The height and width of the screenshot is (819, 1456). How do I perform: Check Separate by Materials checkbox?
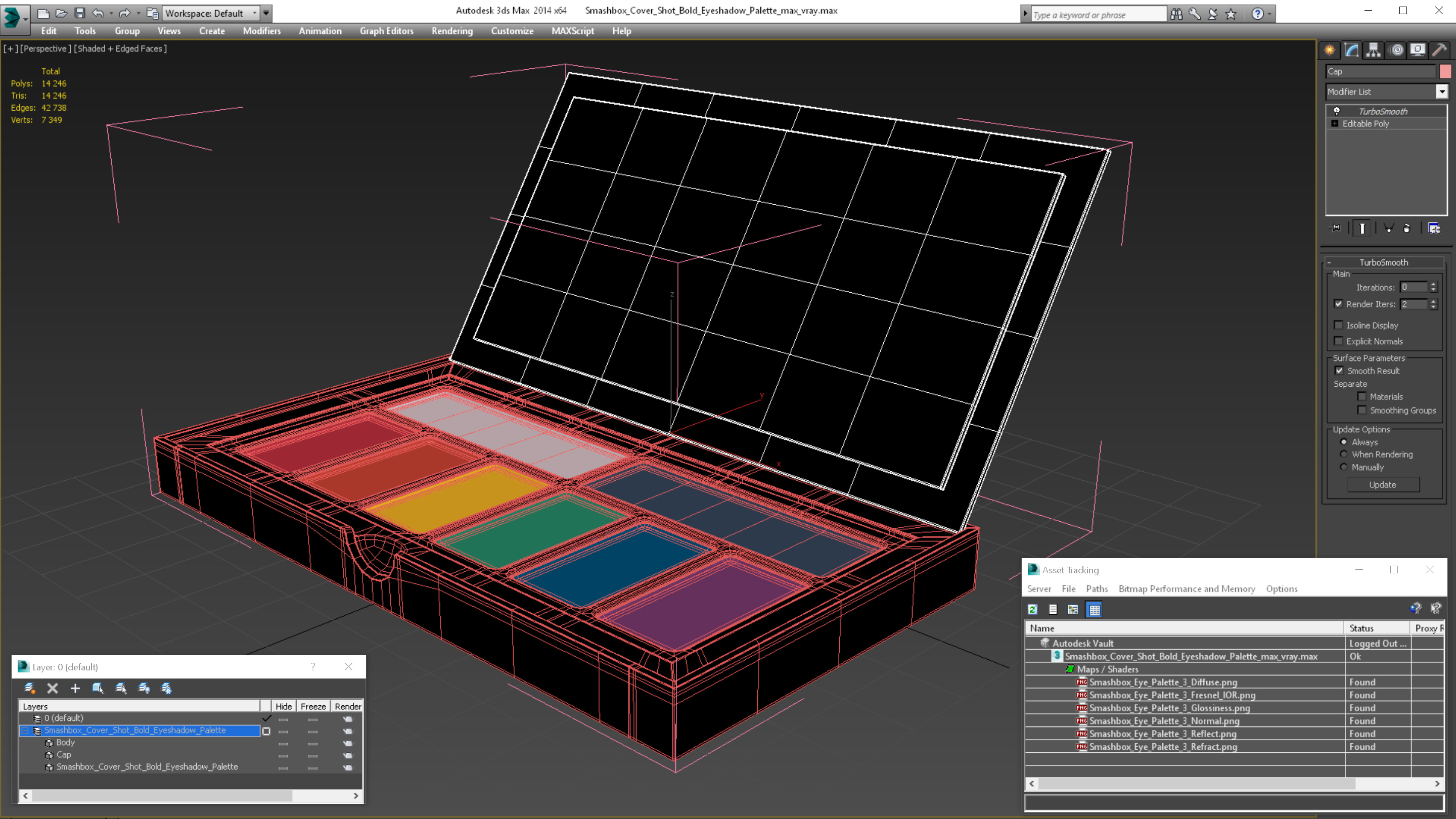pyautogui.click(x=1361, y=396)
